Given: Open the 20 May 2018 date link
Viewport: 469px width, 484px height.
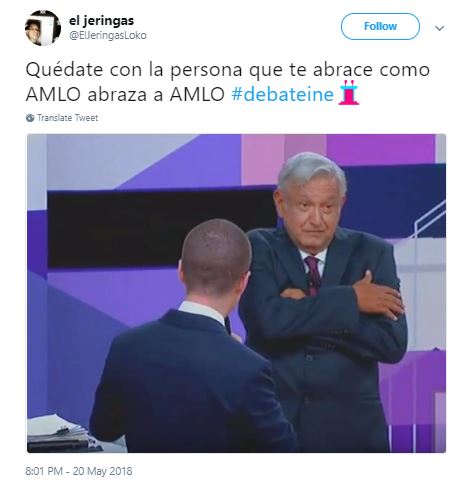Looking at the screenshot, I should 102,471.
